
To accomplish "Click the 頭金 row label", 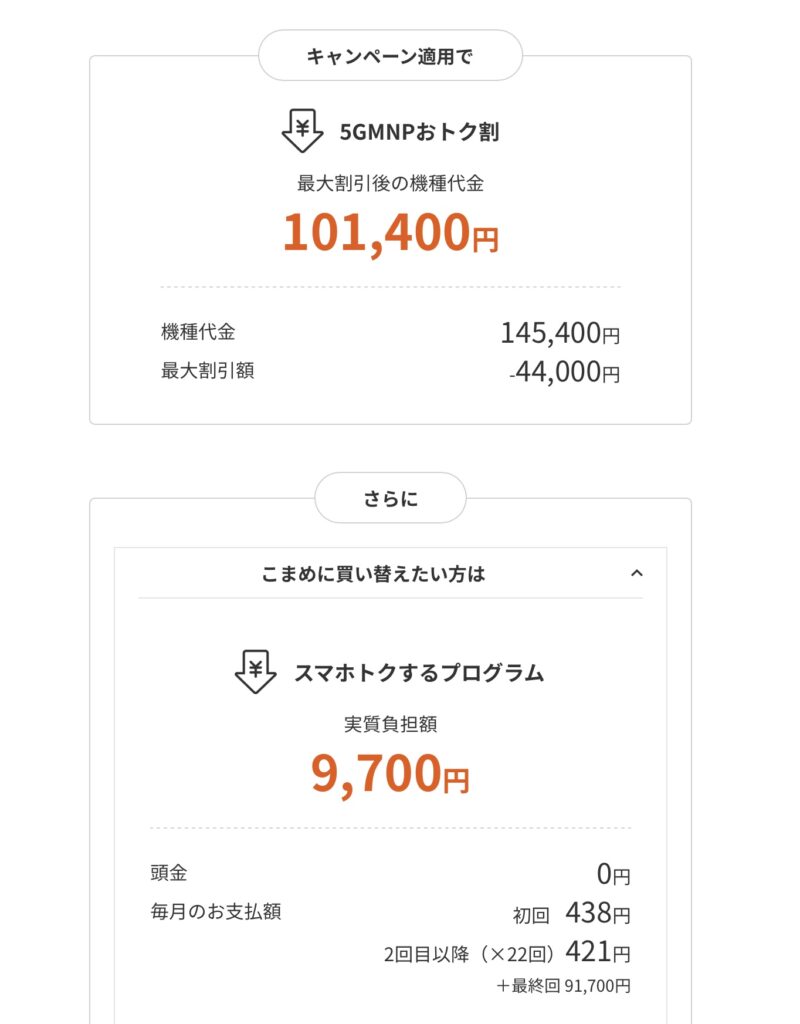I will pos(168,872).
